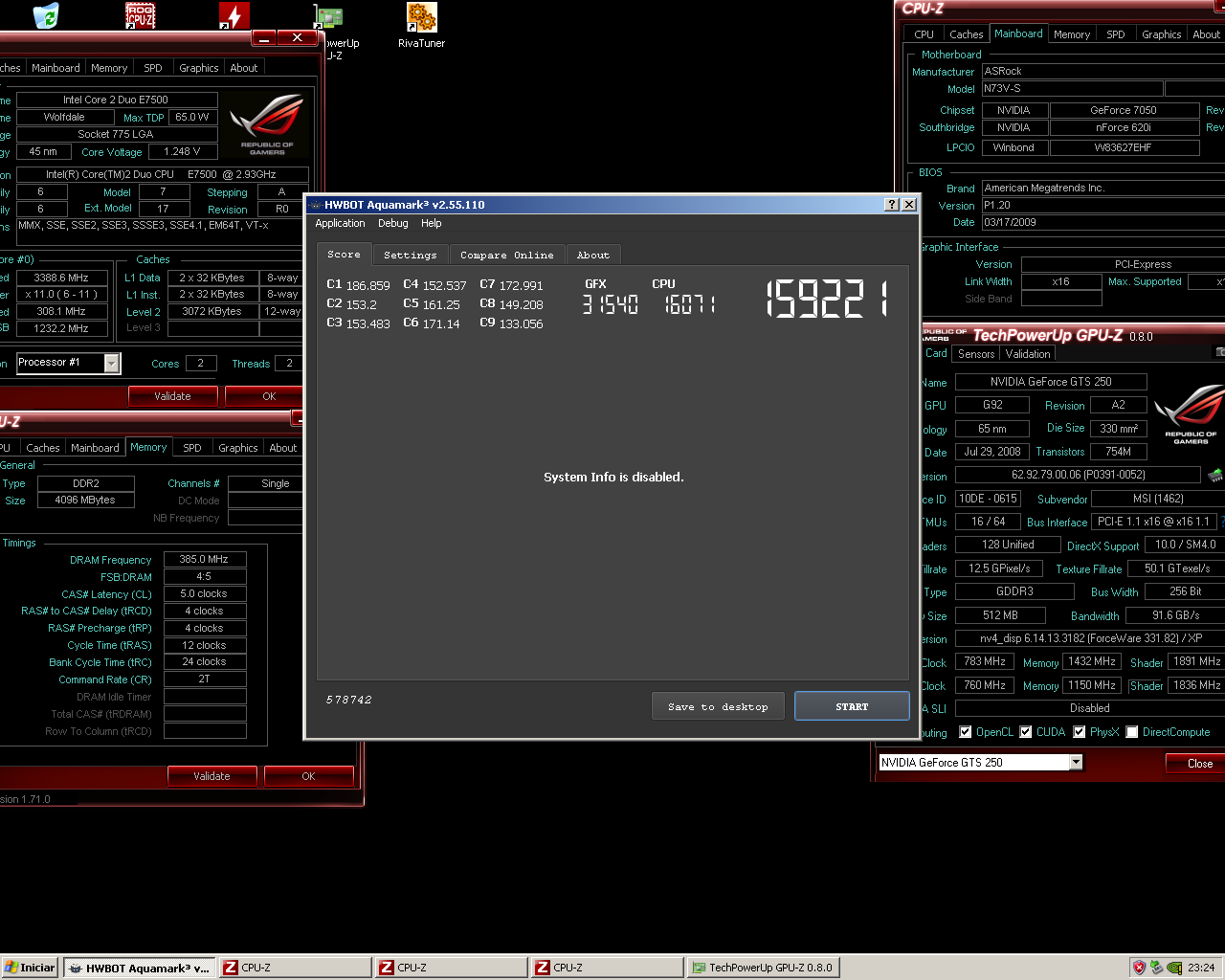Screen dimensions: 1225x980
Task: Select Caches tab in lower-left memory CPU-Z window
Action: tap(42, 448)
